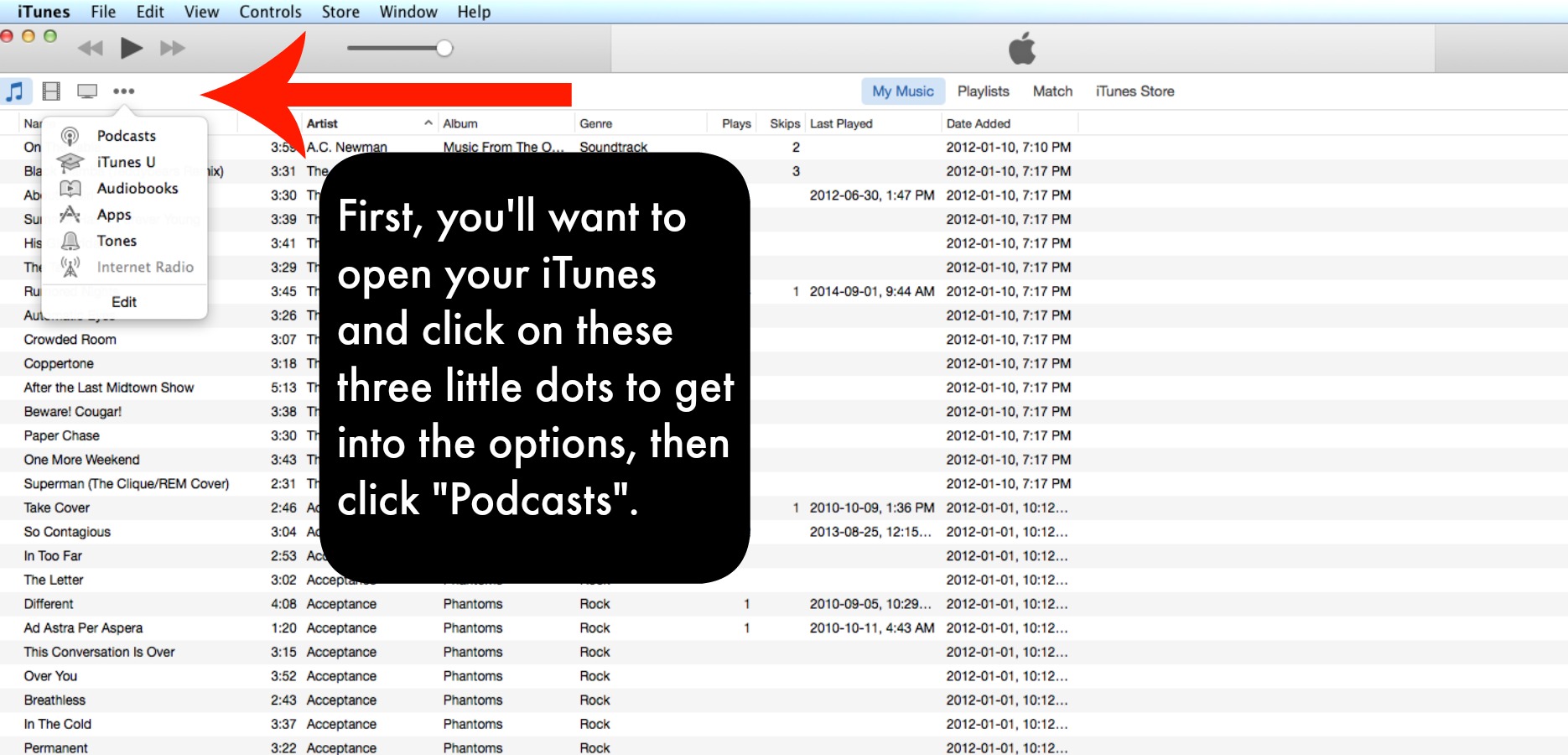Screen dimensions: 1568x755
Task: Select the My Music tab
Action: 903,91
